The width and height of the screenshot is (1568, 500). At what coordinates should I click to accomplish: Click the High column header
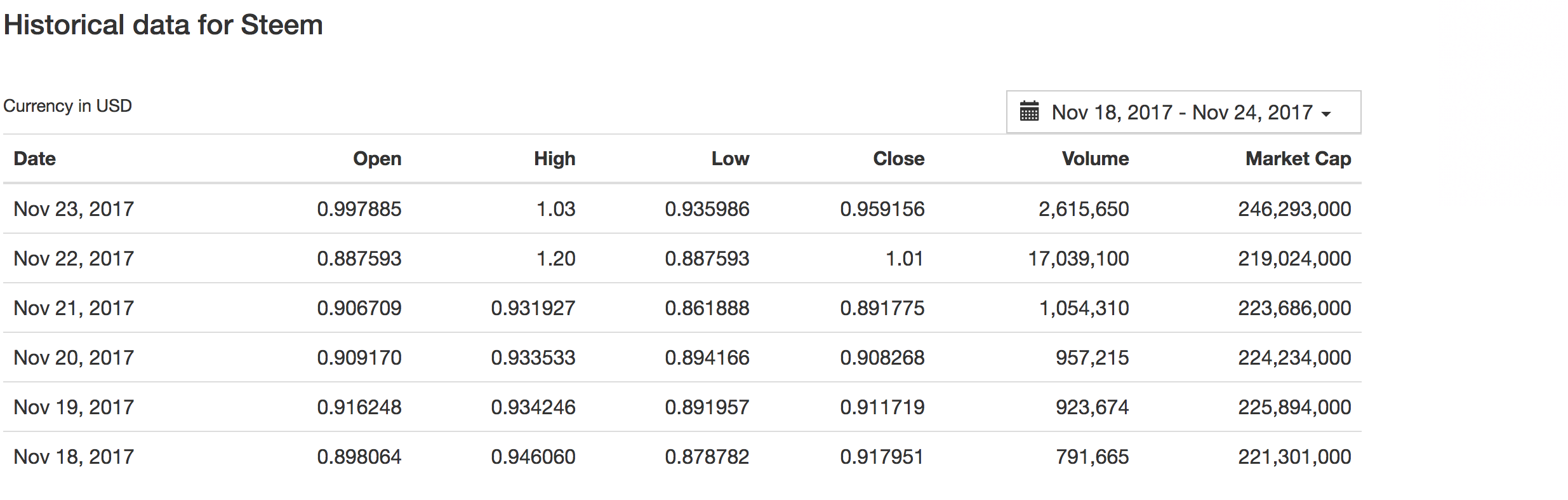[x=554, y=159]
